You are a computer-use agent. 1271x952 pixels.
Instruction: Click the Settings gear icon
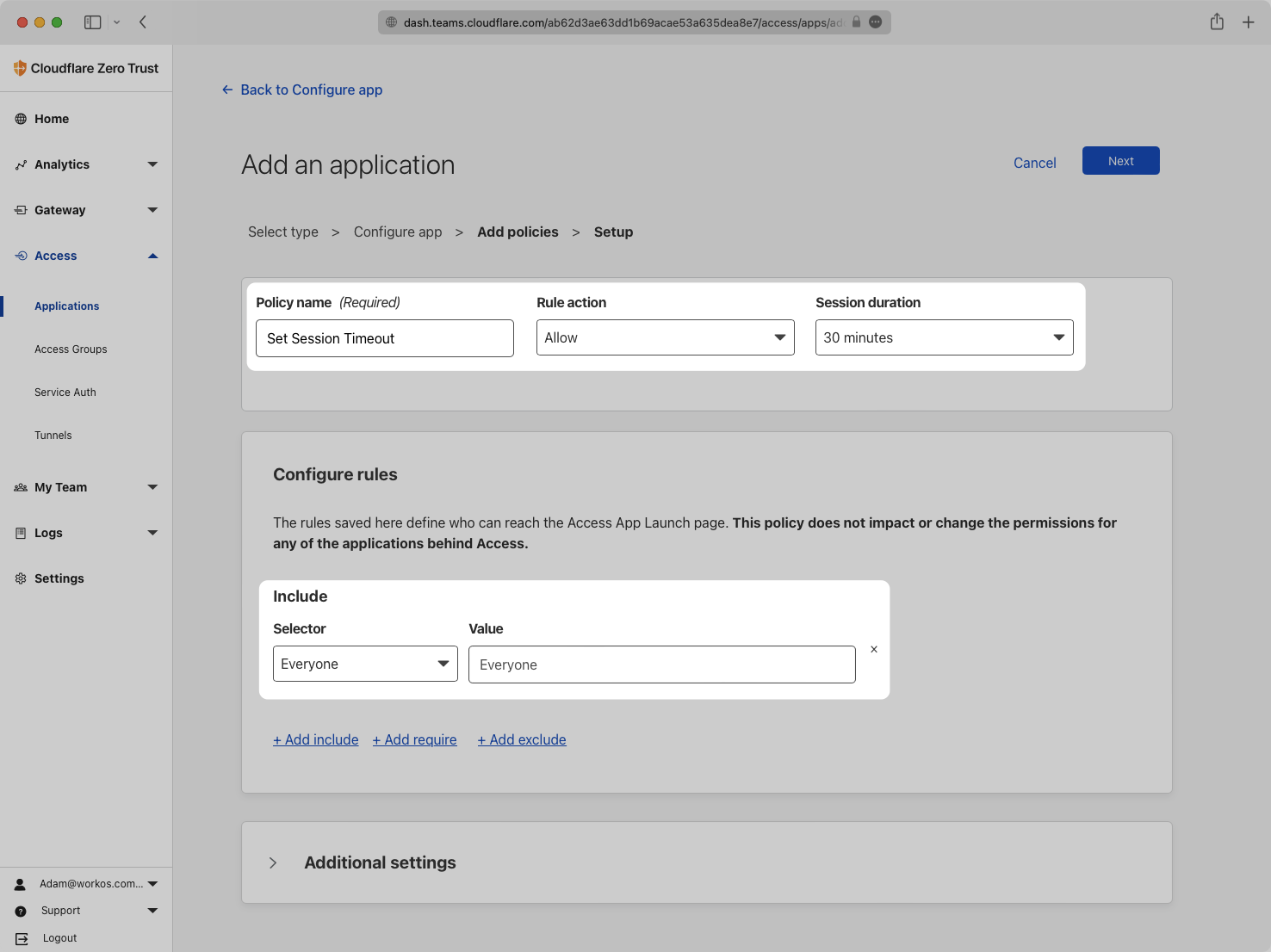tap(22, 578)
